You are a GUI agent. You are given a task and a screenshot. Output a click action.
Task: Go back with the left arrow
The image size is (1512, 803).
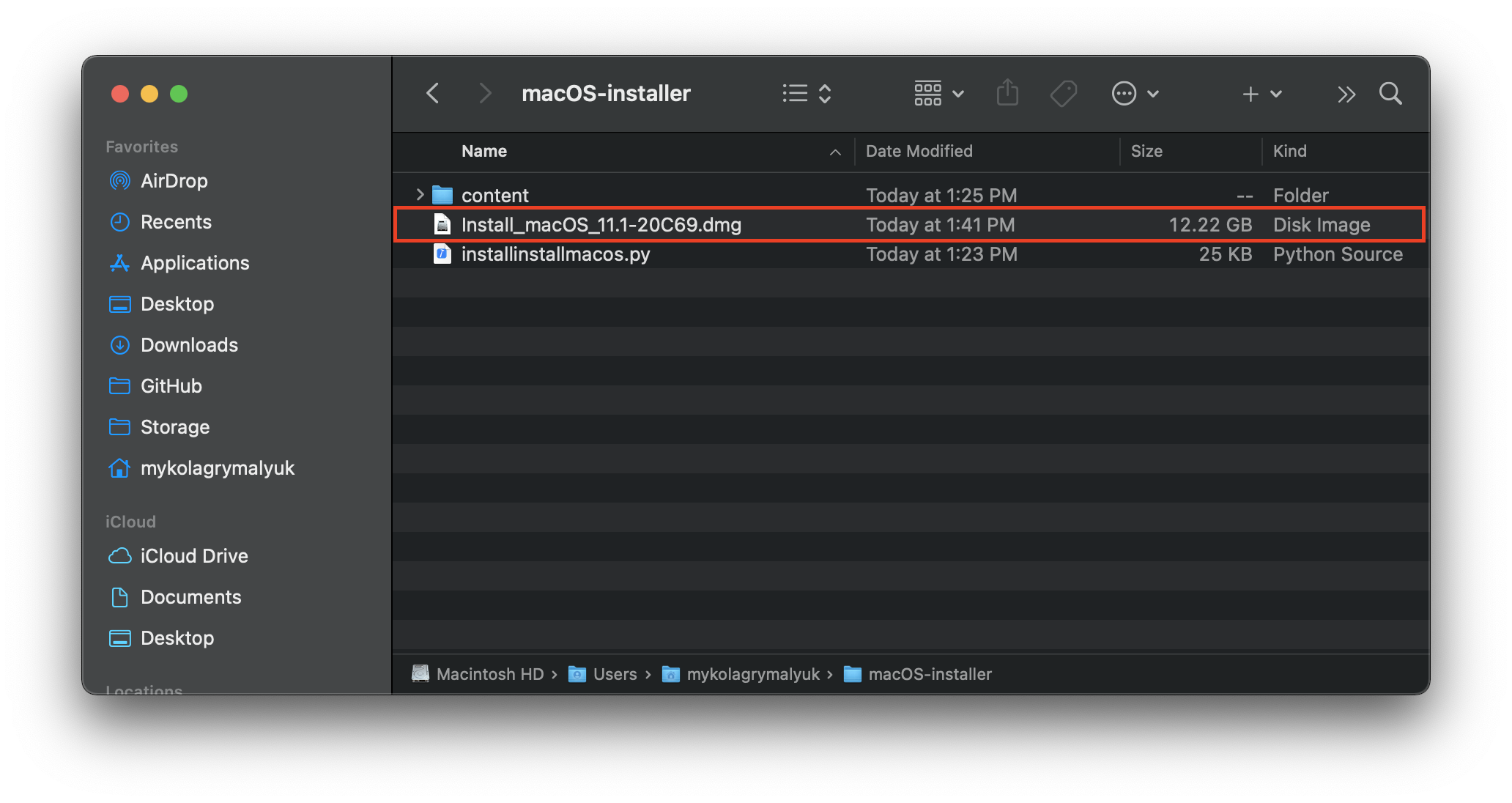(433, 93)
